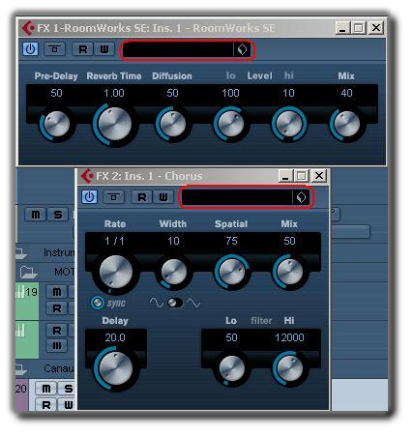Enable Read automation on track 20
This screenshot has width=413, height=436.
click(46, 405)
